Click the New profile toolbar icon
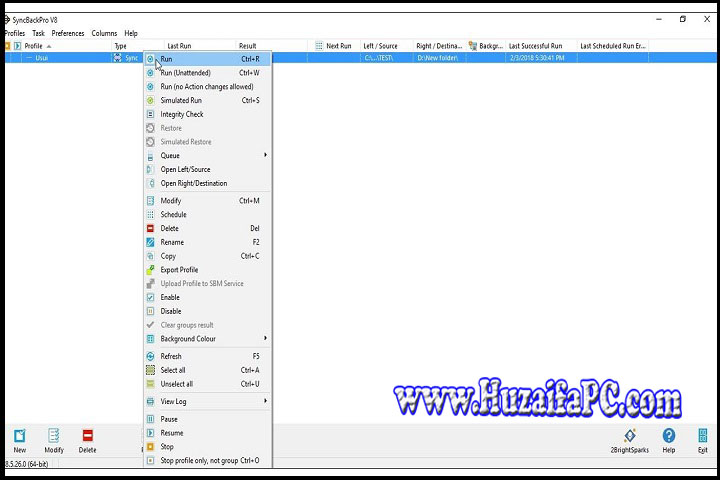This screenshot has width=720, height=480. pos(20,435)
